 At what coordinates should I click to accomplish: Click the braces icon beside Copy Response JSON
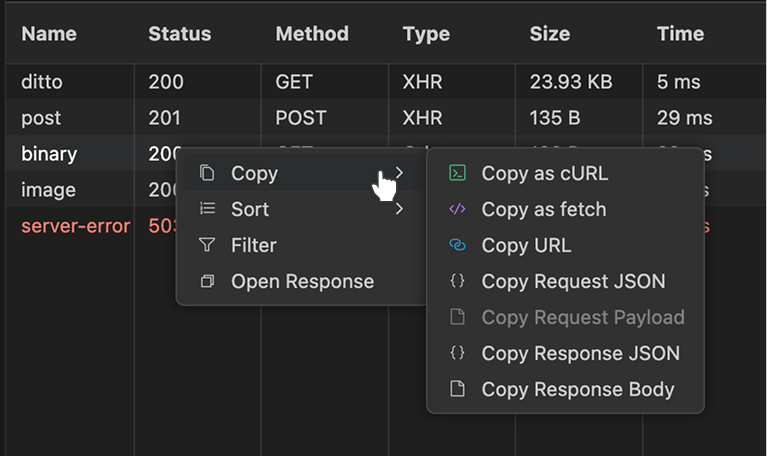(x=457, y=353)
